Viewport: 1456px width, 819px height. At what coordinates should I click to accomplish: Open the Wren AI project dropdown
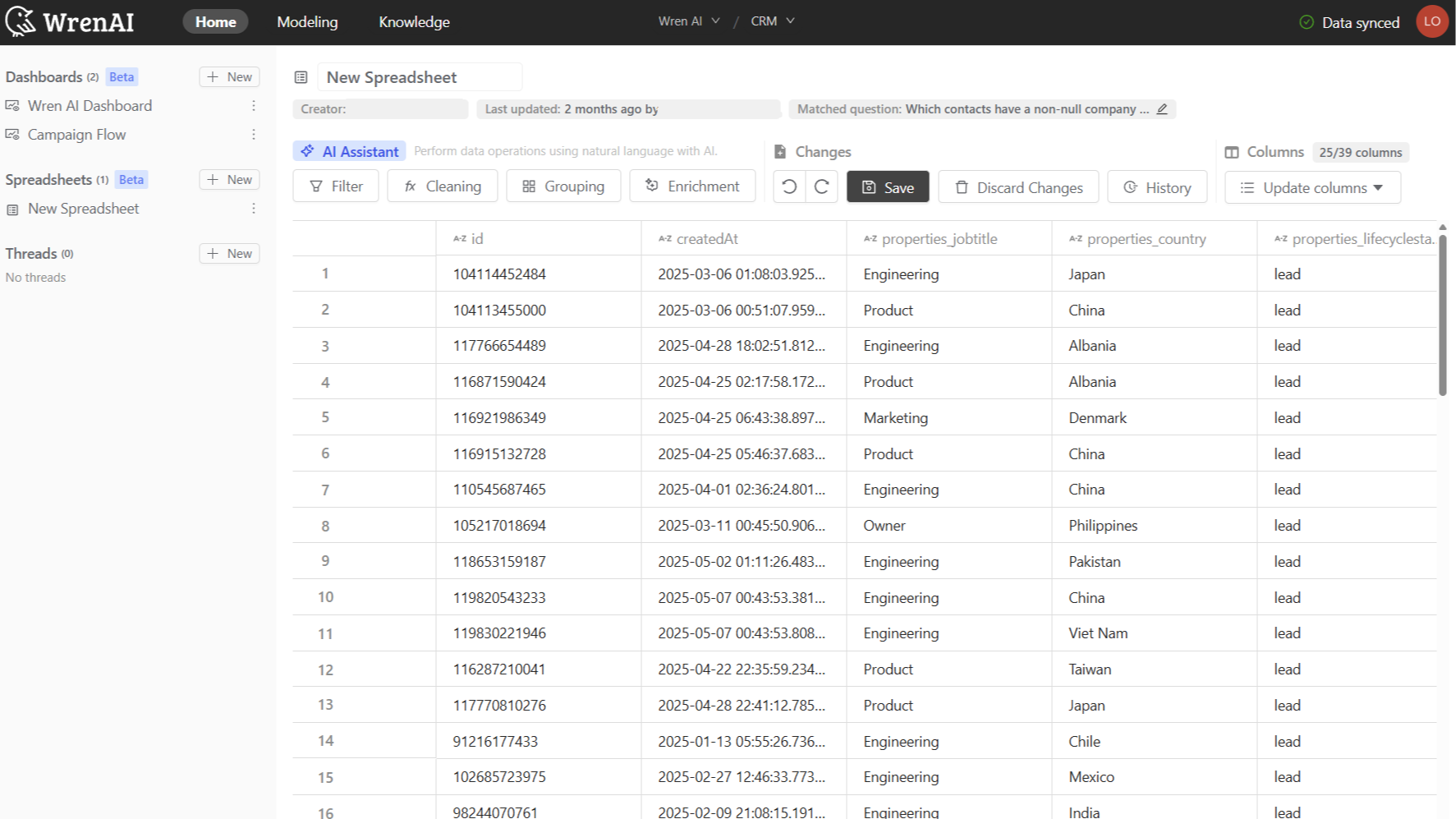688,21
